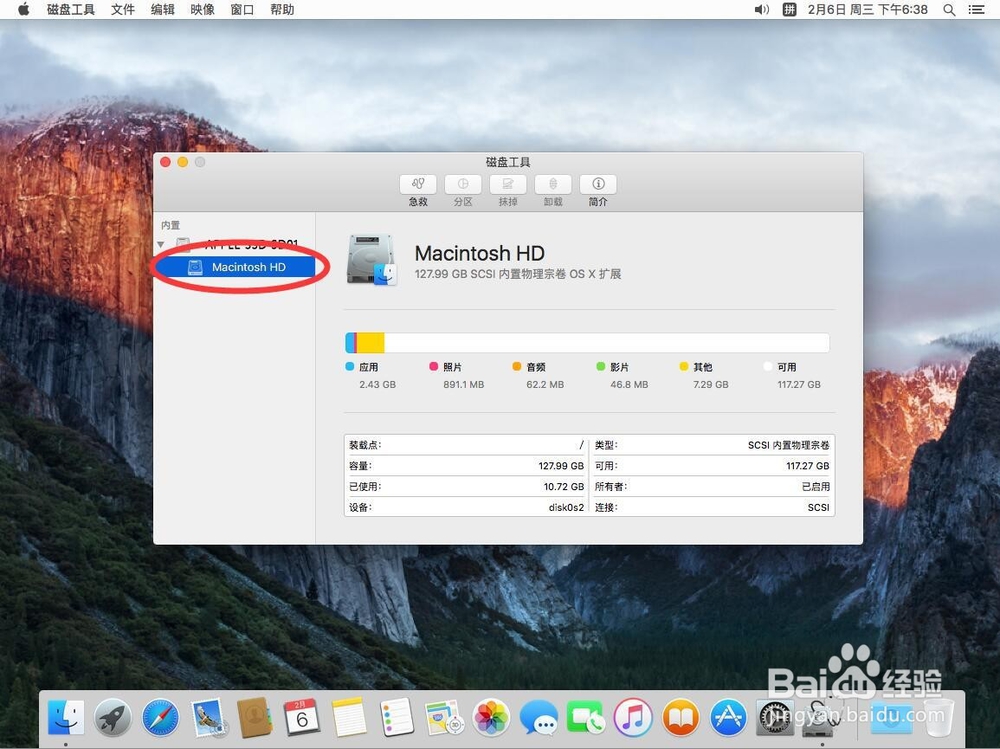Click the 照片 size 891.1 MB
1000x749 pixels.
tap(464, 384)
